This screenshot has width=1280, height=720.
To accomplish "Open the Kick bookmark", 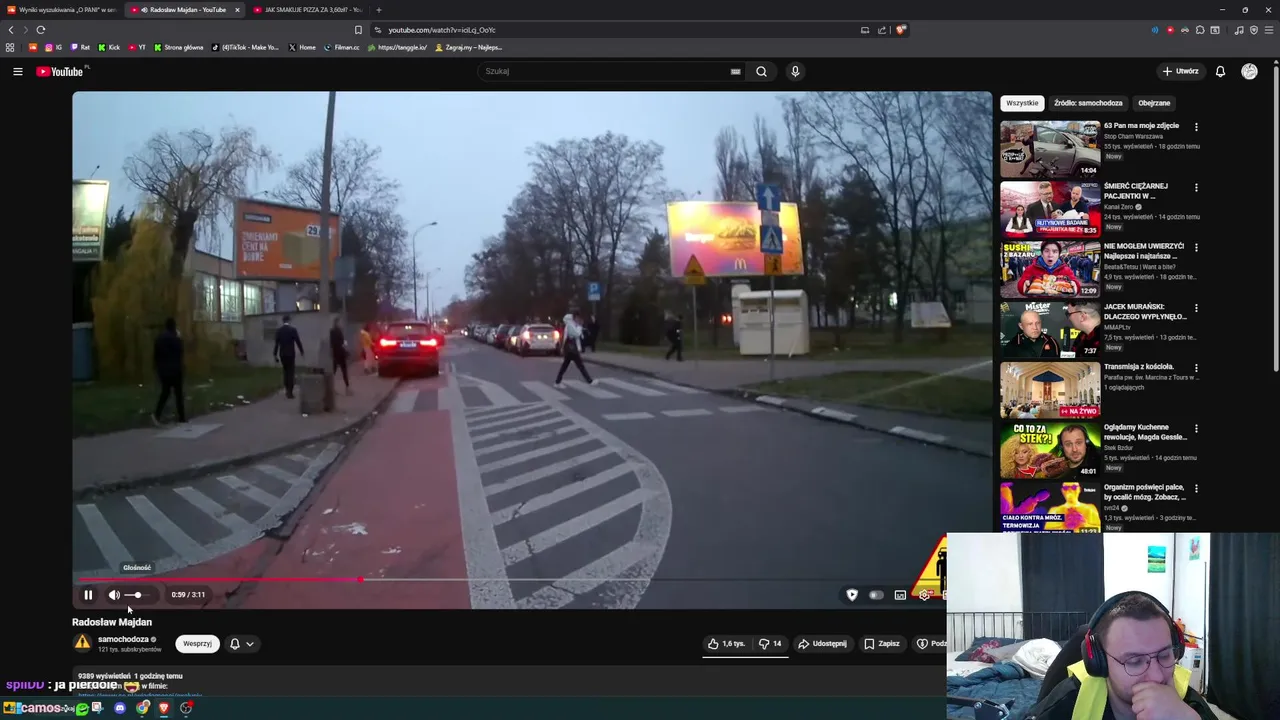I will point(109,47).
